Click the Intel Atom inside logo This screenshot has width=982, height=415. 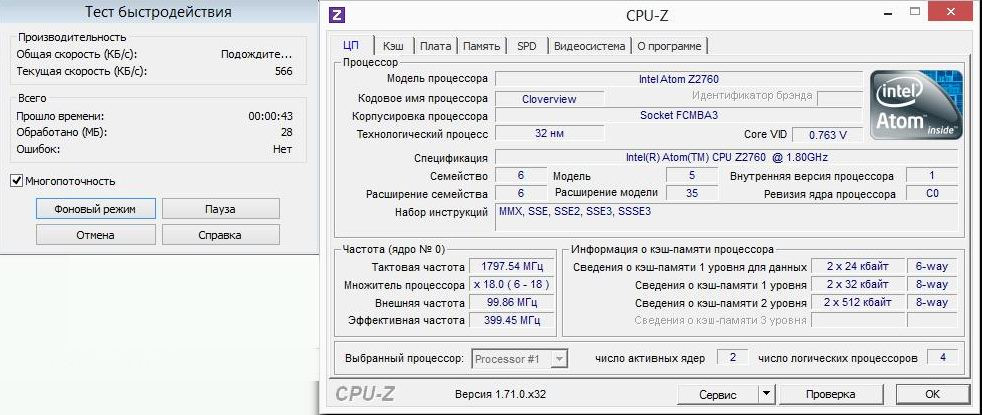coord(915,105)
